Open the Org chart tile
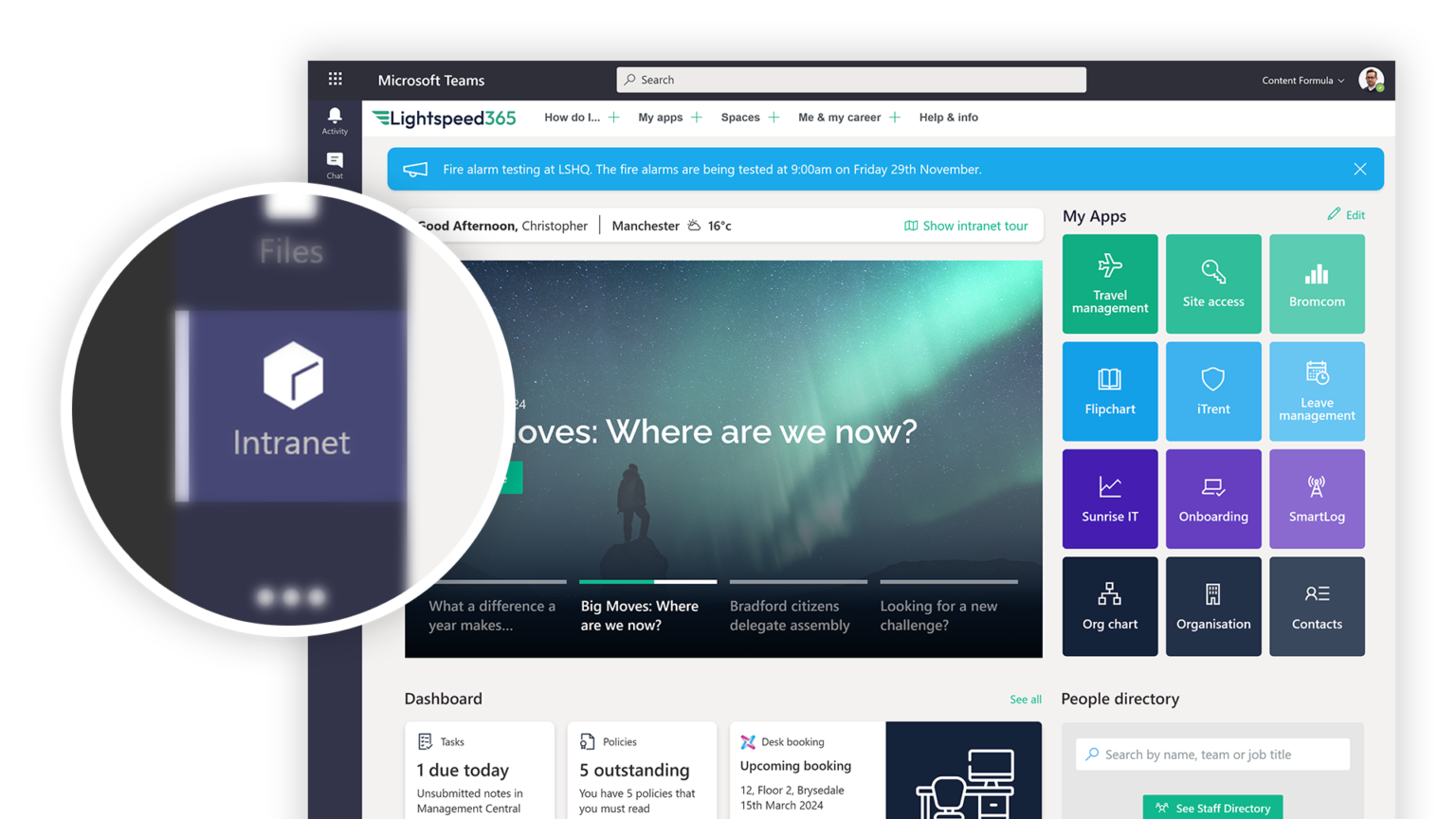This screenshot has width=1456, height=819. (1110, 606)
